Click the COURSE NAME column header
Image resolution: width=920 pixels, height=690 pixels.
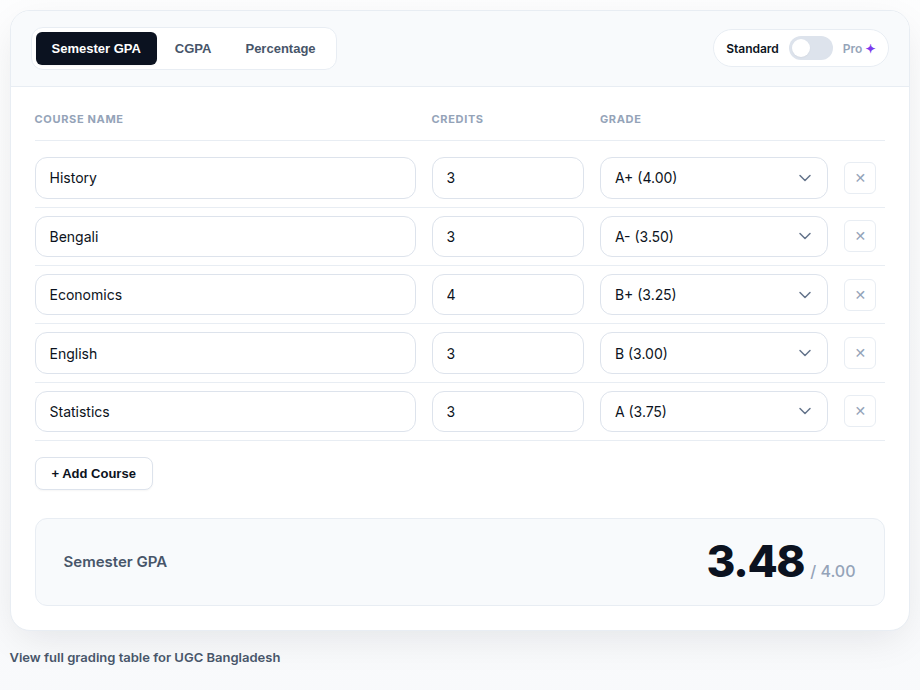pyautogui.click(x=79, y=119)
